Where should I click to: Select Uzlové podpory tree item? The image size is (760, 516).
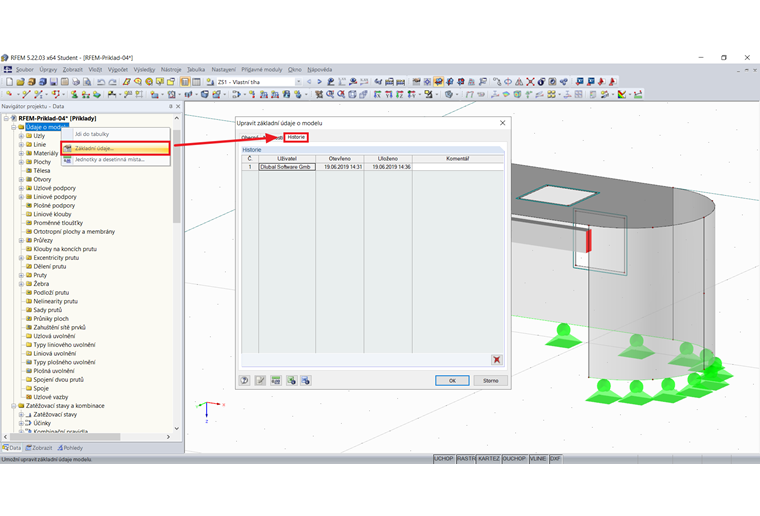coord(54,188)
